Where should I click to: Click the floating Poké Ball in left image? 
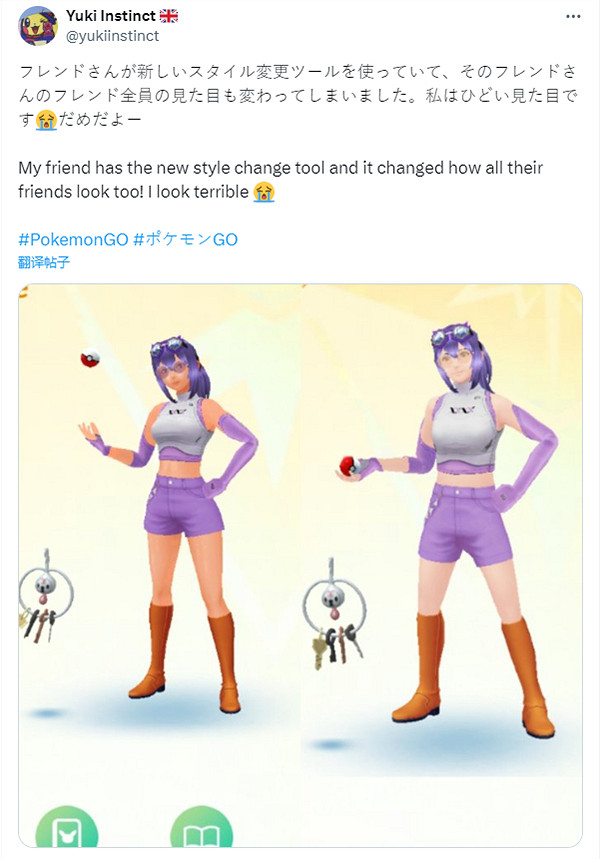(90, 358)
